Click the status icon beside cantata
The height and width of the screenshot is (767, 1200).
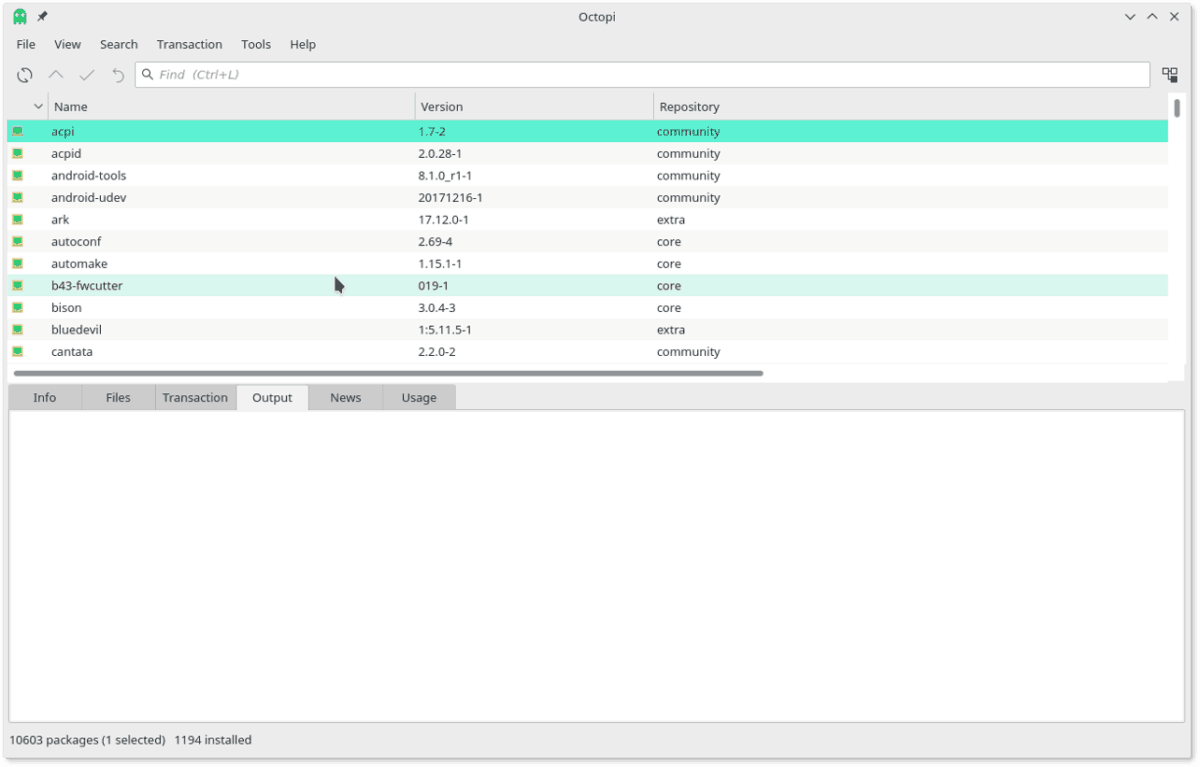point(18,352)
